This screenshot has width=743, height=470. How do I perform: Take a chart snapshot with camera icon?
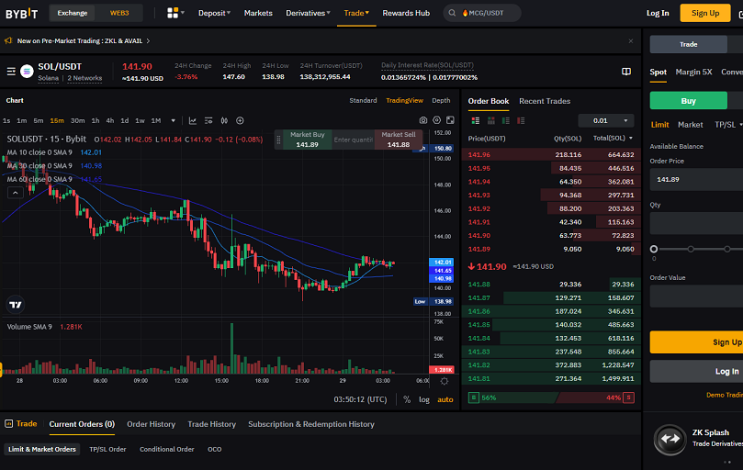click(423, 120)
